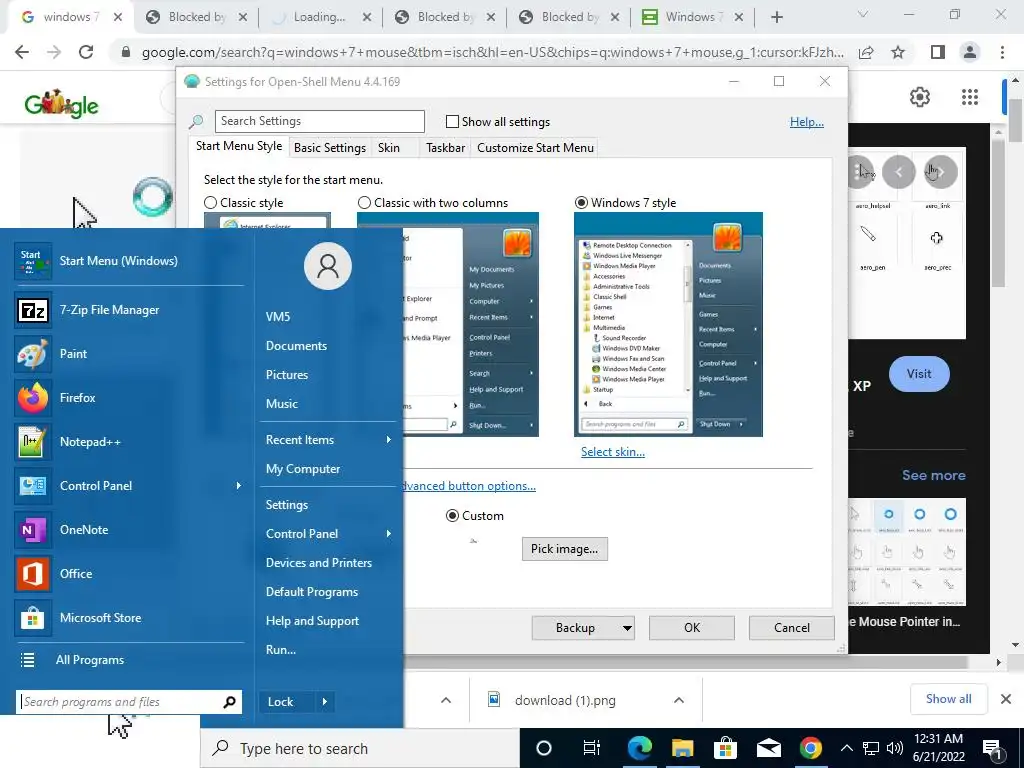Screen dimensions: 1024x768
Task: Bookmark this page with the star icon
Action: click(898, 52)
